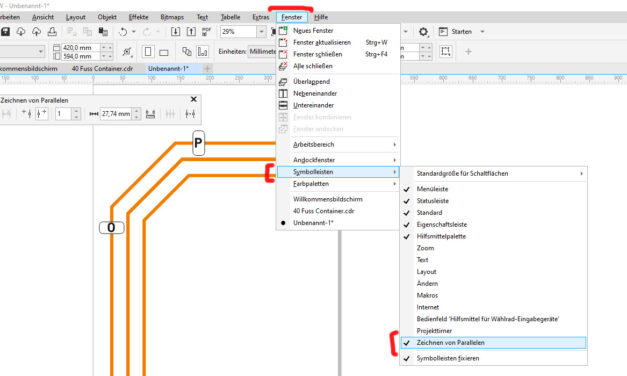Add new document tab with plus
The image size is (627, 376).
pyautogui.click(x=207, y=69)
